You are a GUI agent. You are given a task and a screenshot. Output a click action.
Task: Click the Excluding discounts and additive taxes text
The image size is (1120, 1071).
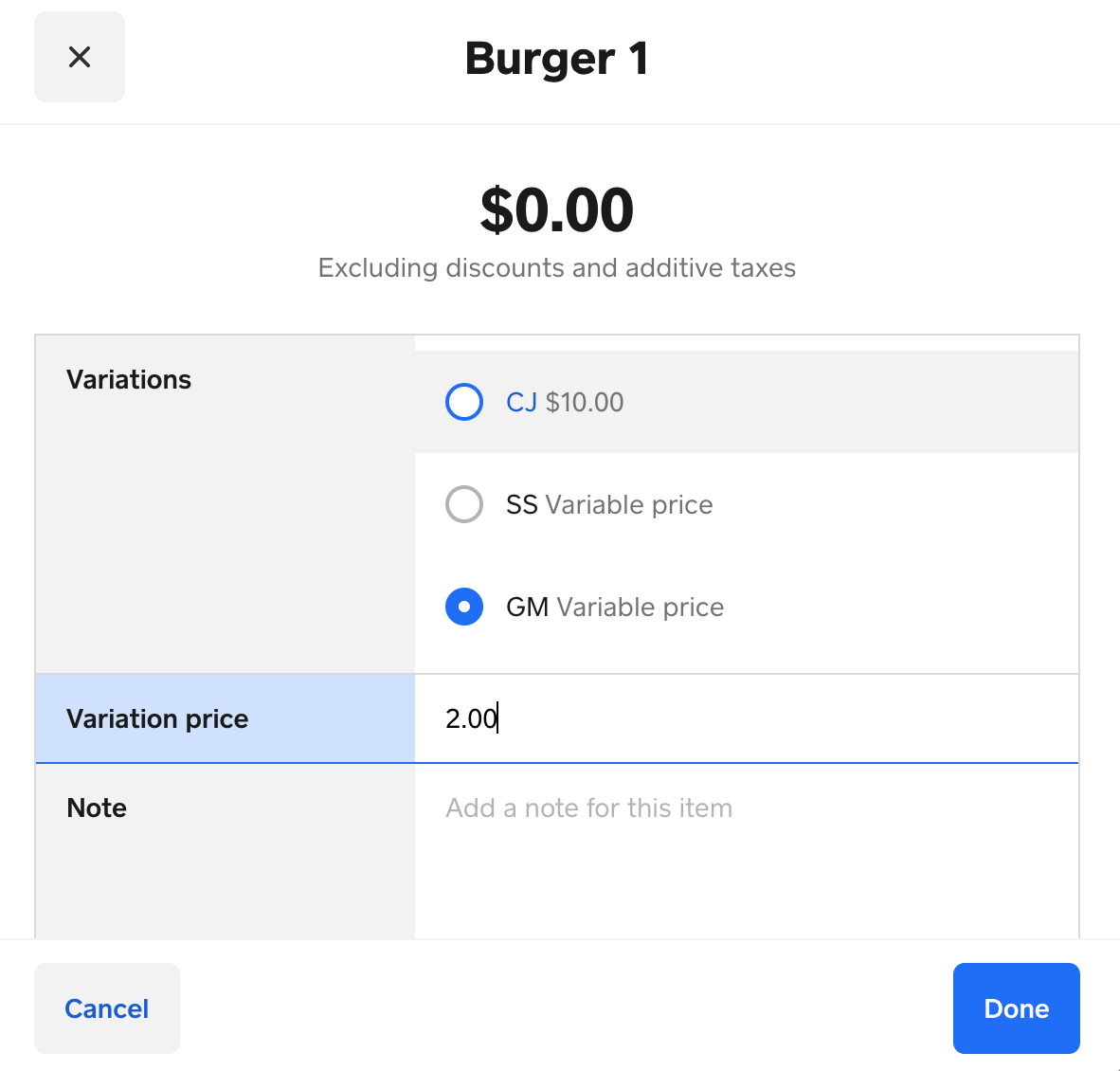point(557,268)
